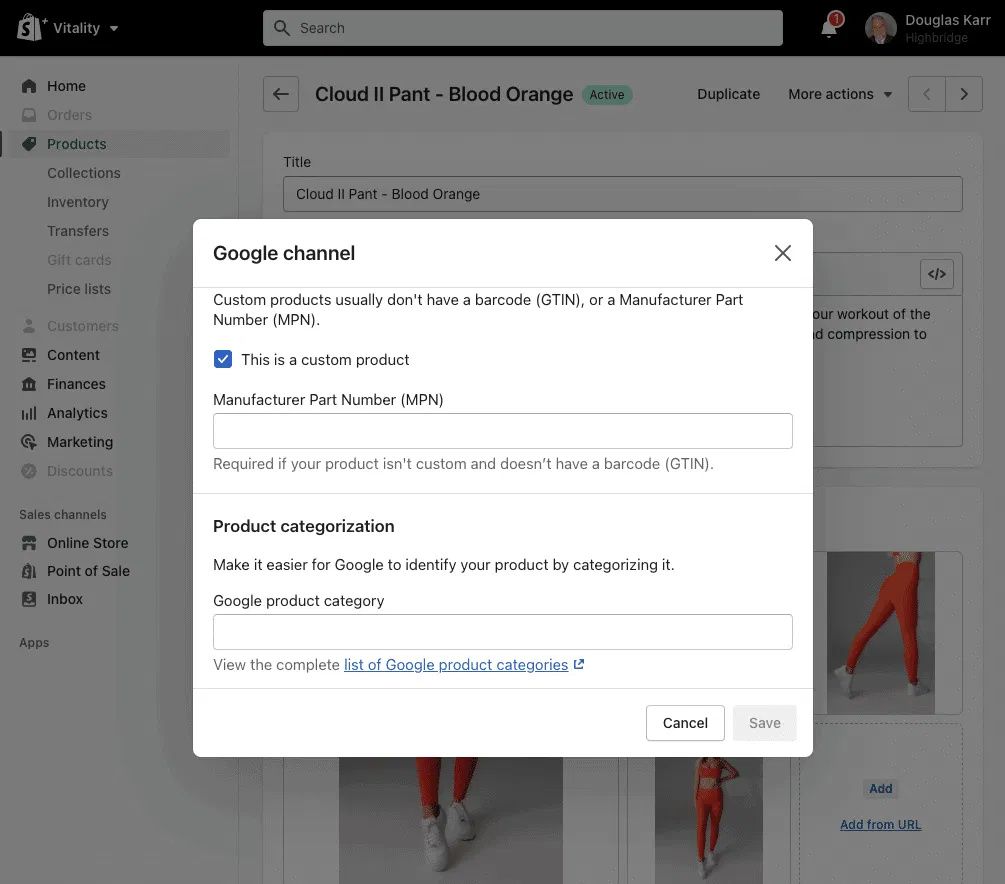Select Online Store sales channel

point(87,543)
